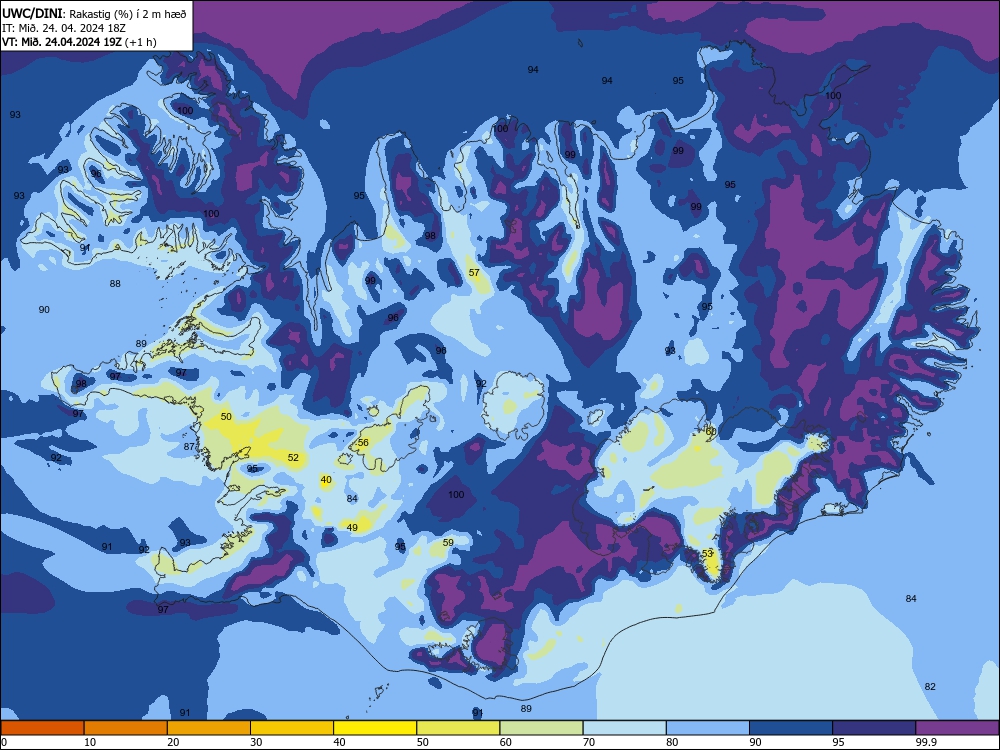Click the legend scale label '10'
The image size is (1000, 750).
(x=90, y=742)
